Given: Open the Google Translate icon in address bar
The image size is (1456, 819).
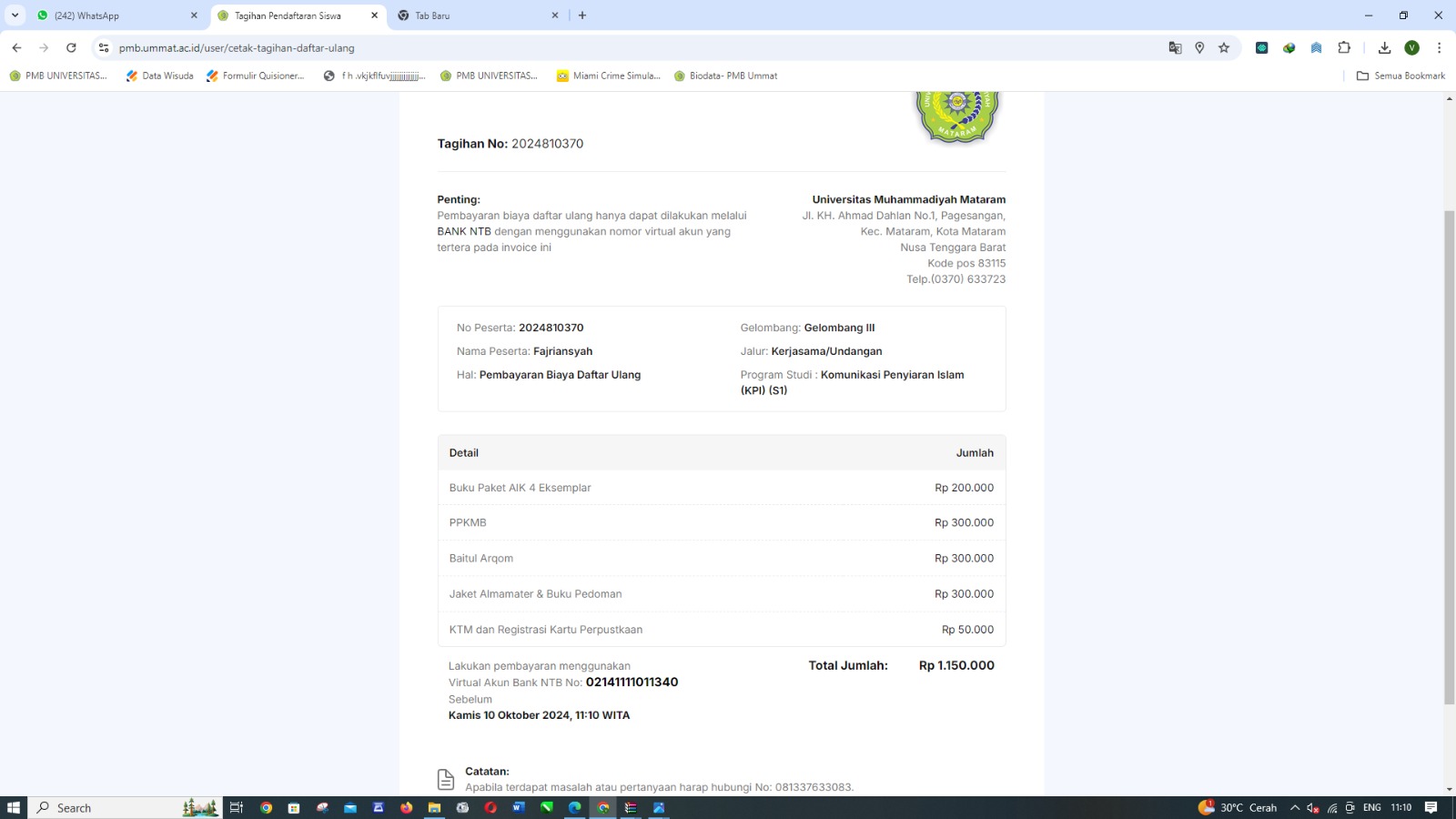Looking at the screenshot, I should pyautogui.click(x=1175, y=48).
